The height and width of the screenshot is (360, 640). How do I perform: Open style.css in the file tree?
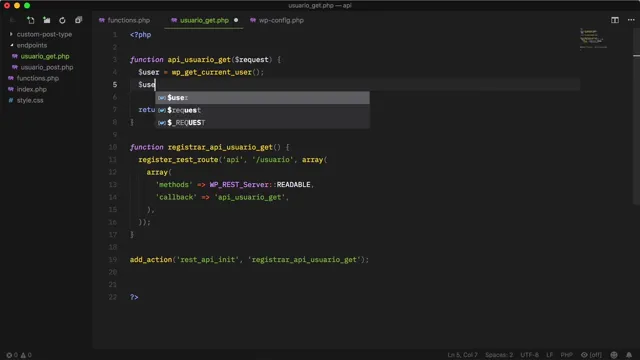tap(30, 100)
